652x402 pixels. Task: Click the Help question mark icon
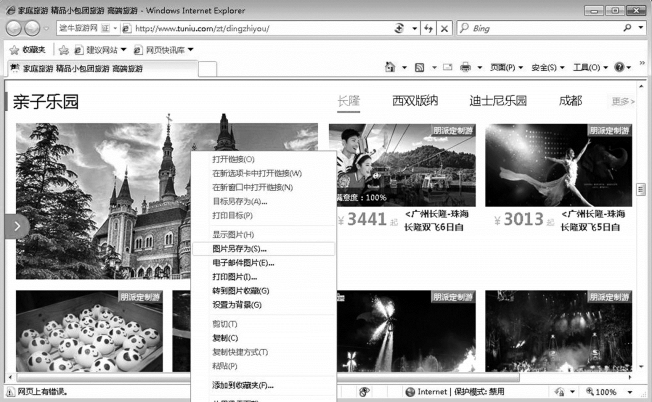coord(619,67)
